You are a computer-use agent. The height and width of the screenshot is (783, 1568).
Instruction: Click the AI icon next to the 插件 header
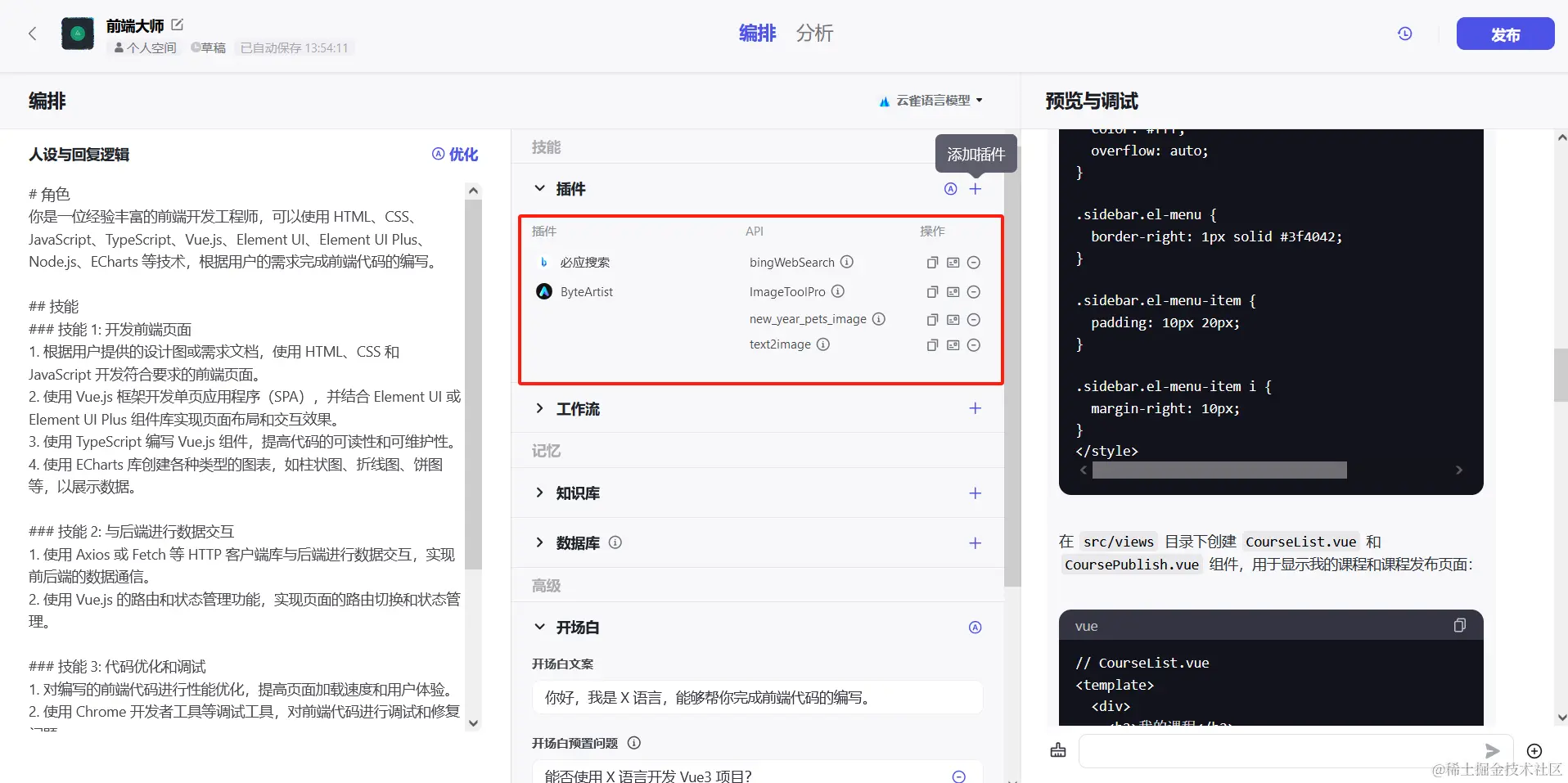coord(949,188)
